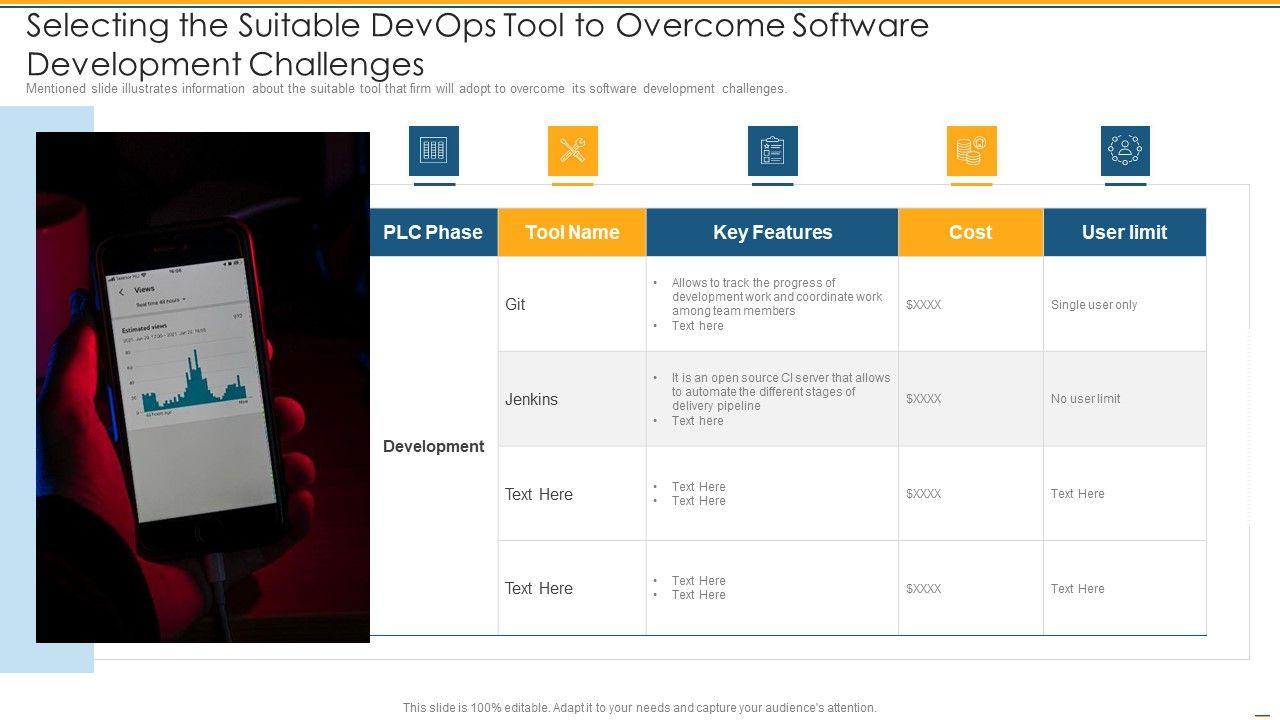Click Jenkins' open source CI server description
Image resolution: width=1280 pixels, height=720 pixels.
pos(780,392)
